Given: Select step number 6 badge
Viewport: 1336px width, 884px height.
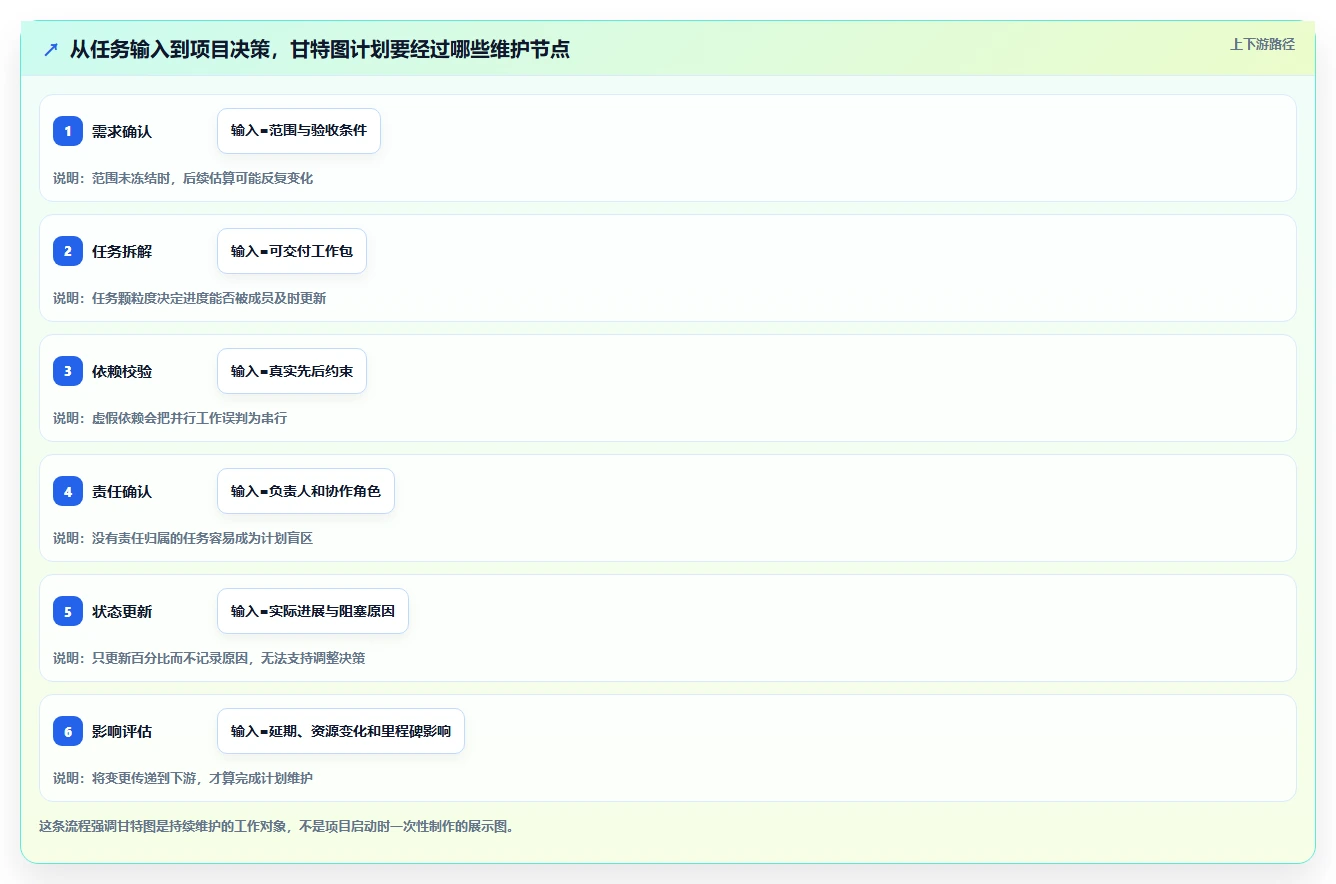Looking at the screenshot, I should tap(68, 731).
